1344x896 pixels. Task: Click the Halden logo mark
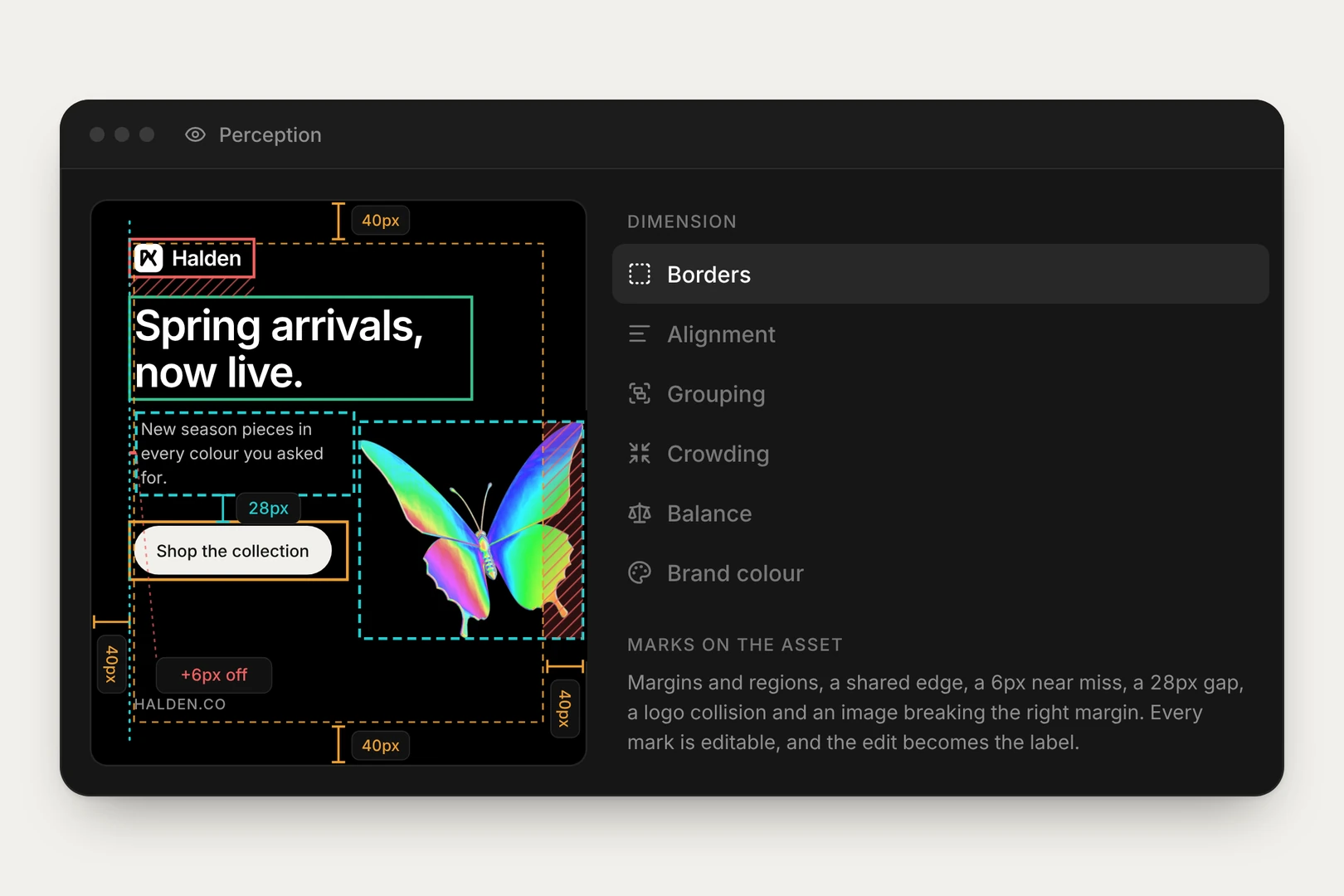click(x=149, y=258)
